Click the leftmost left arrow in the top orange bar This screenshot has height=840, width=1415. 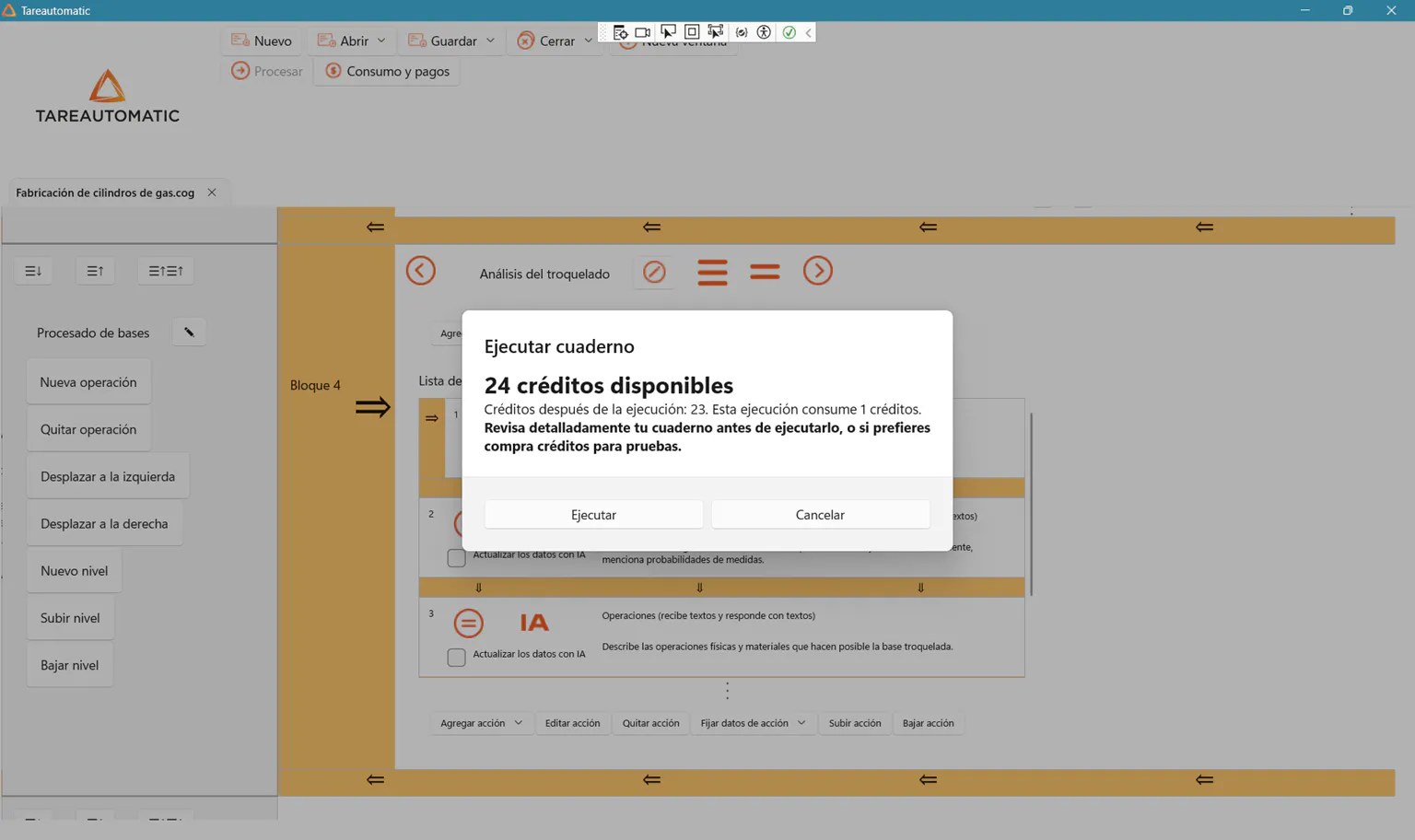(x=375, y=227)
